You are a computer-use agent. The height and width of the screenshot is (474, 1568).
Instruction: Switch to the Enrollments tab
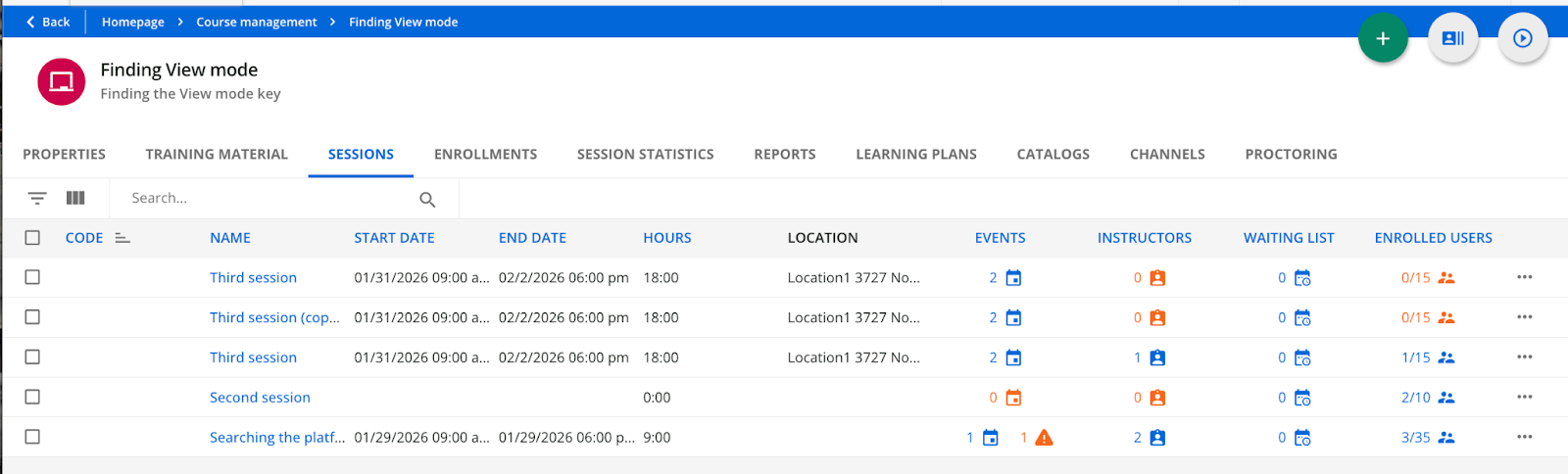point(485,154)
